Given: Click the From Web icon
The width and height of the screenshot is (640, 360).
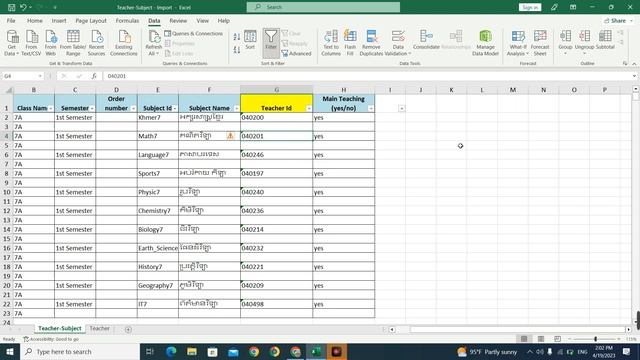Looking at the screenshot, I should pos(51,42).
